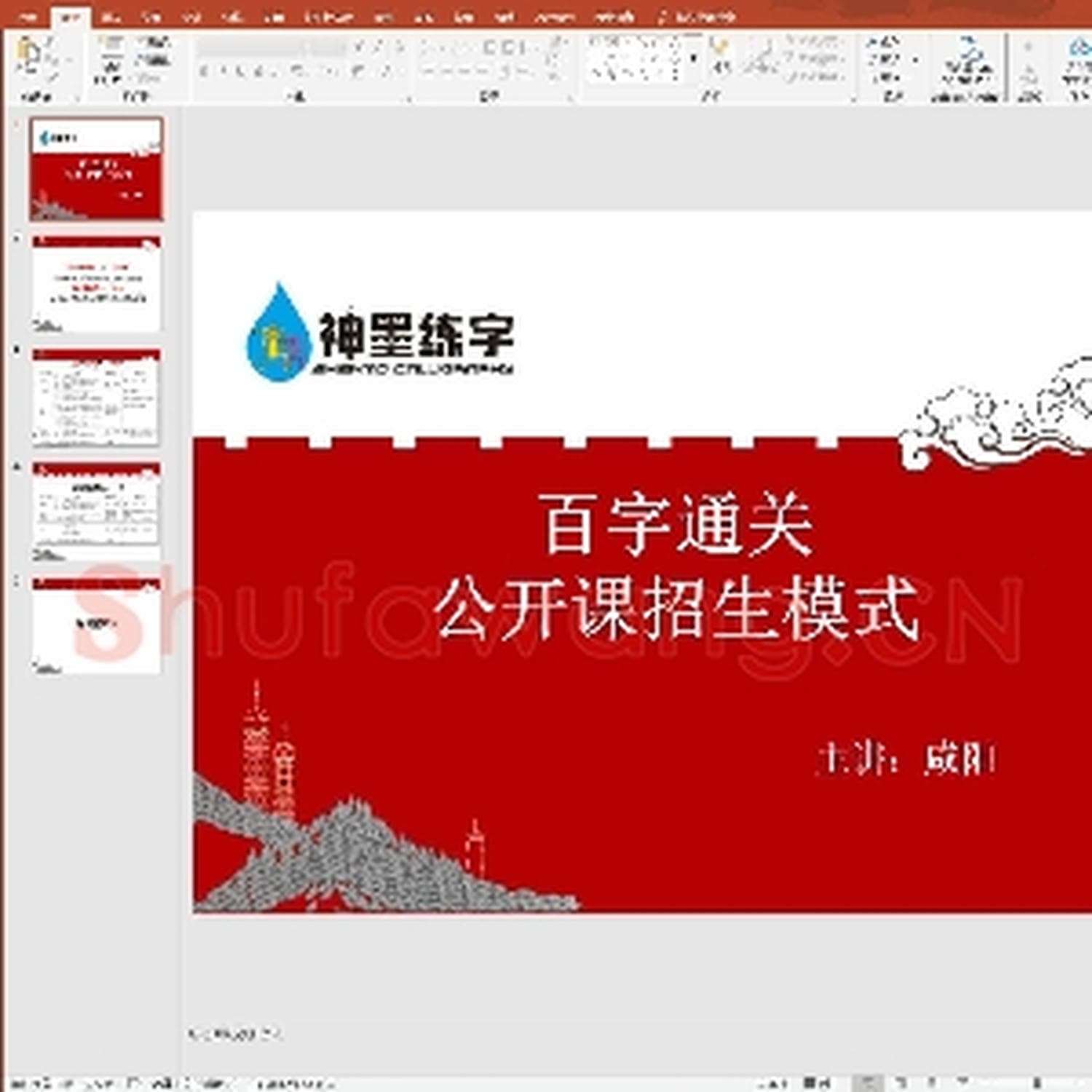Open Quick Styles in the Drawing group
Image resolution: width=1092 pixels, height=1092 pixels.
click(x=761, y=58)
